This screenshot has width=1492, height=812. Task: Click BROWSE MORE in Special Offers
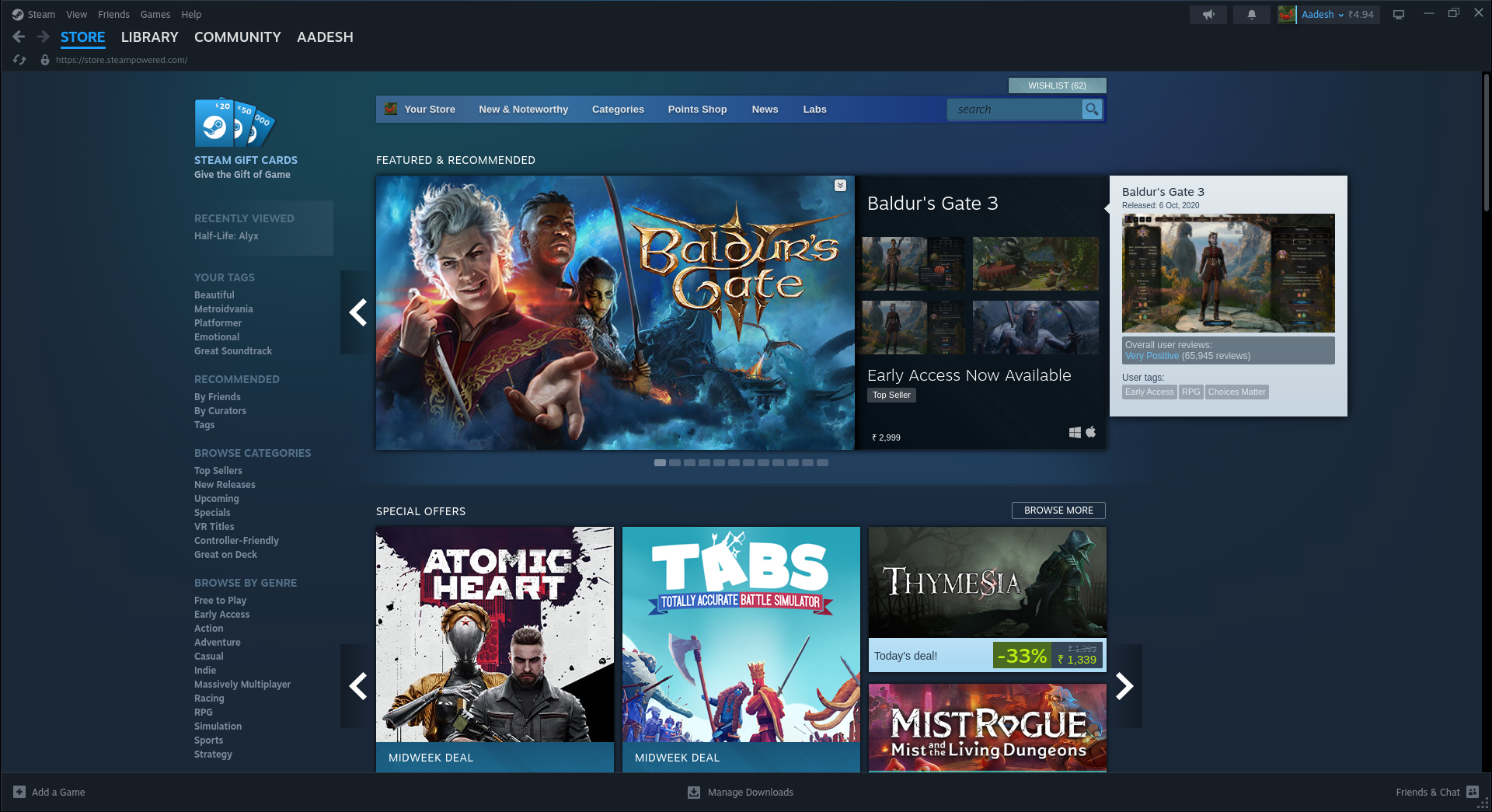point(1058,511)
